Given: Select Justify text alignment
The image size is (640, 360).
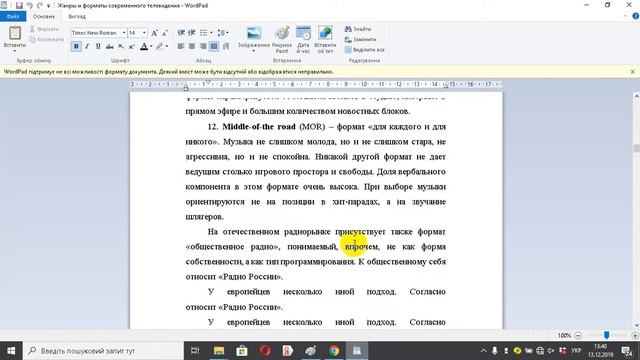Looking at the screenshot, I should tap(214, 47).
